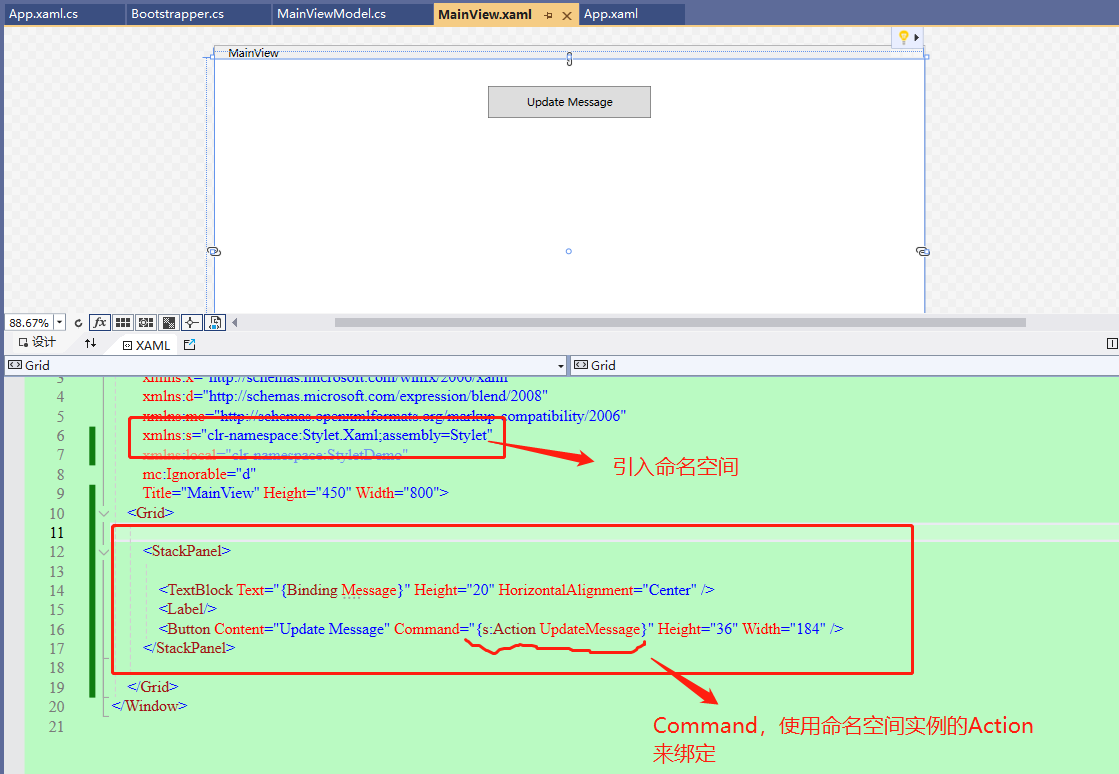Click line number 11 in the gutter
The height and width of the screenshot is (774, 1119).
point(57,533)
